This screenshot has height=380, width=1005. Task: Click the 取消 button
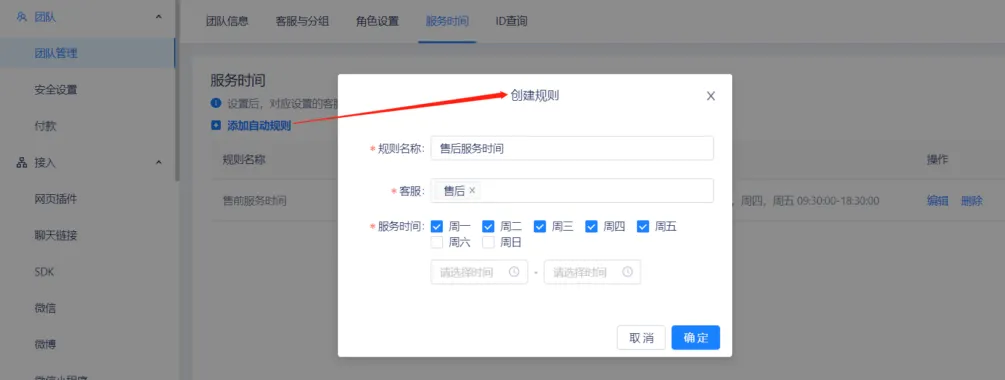pos(641,338)
